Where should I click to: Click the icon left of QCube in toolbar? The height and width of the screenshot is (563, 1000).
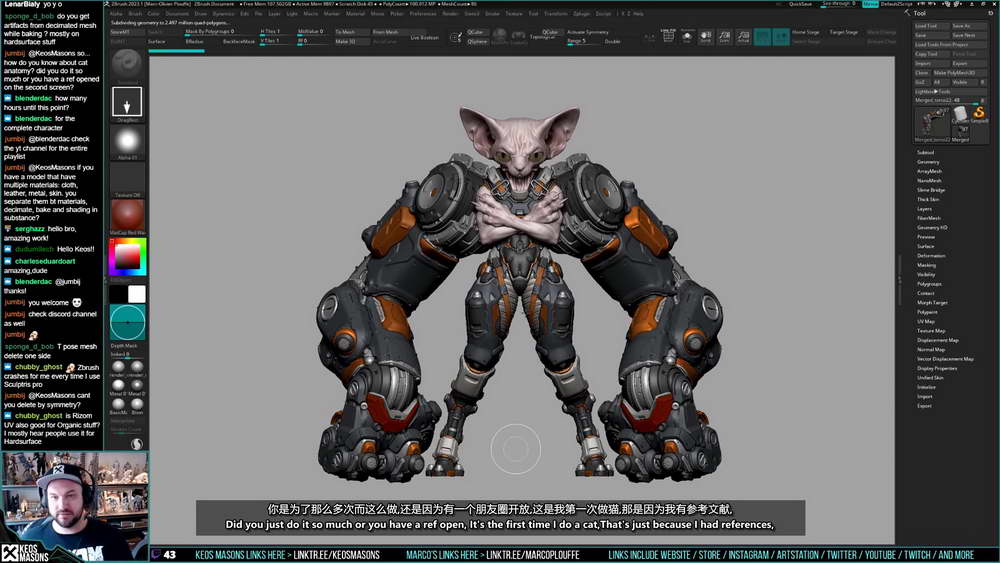[455, 37]
